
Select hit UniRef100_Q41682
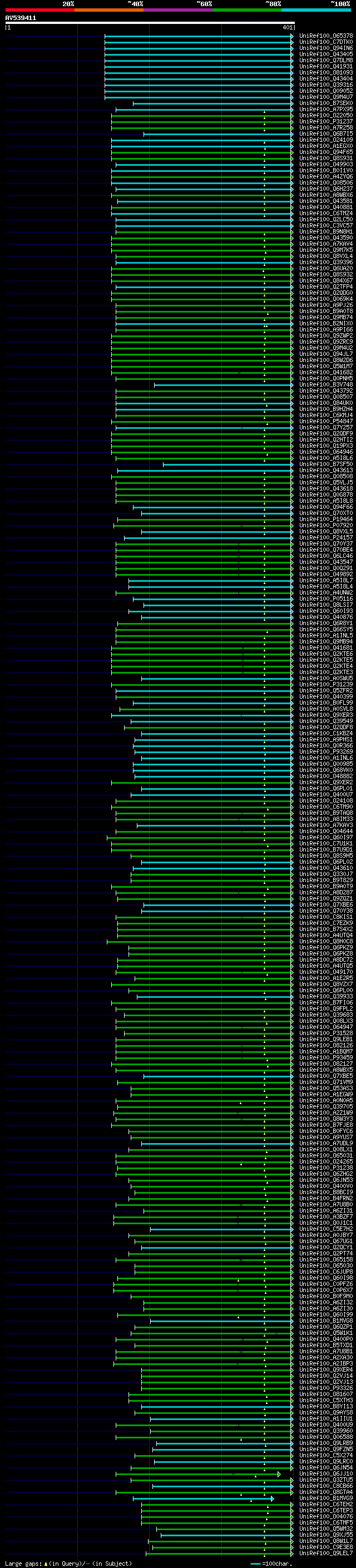326,373
